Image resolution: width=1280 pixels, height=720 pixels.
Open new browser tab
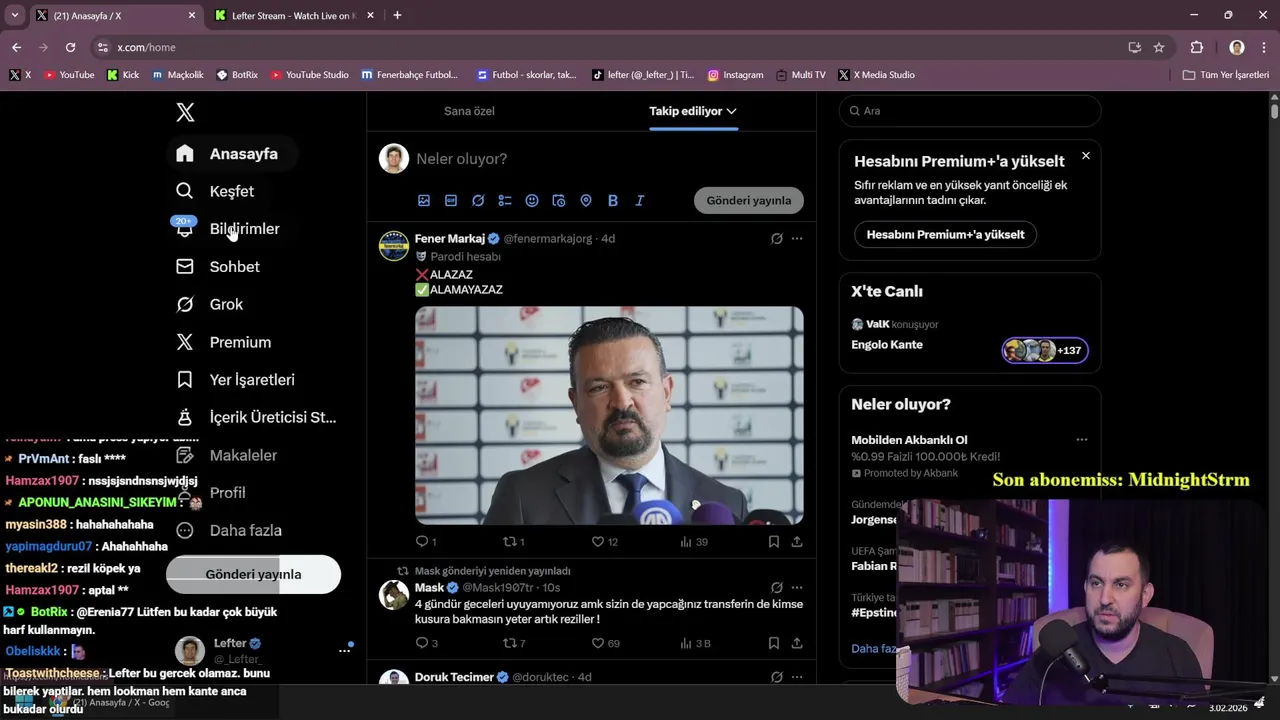(x=397, y=16)
